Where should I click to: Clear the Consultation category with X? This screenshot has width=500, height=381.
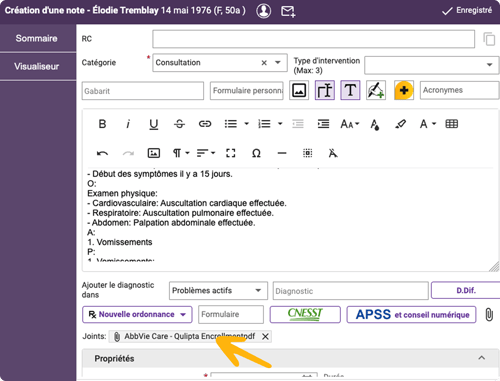[x=264, y=63]
